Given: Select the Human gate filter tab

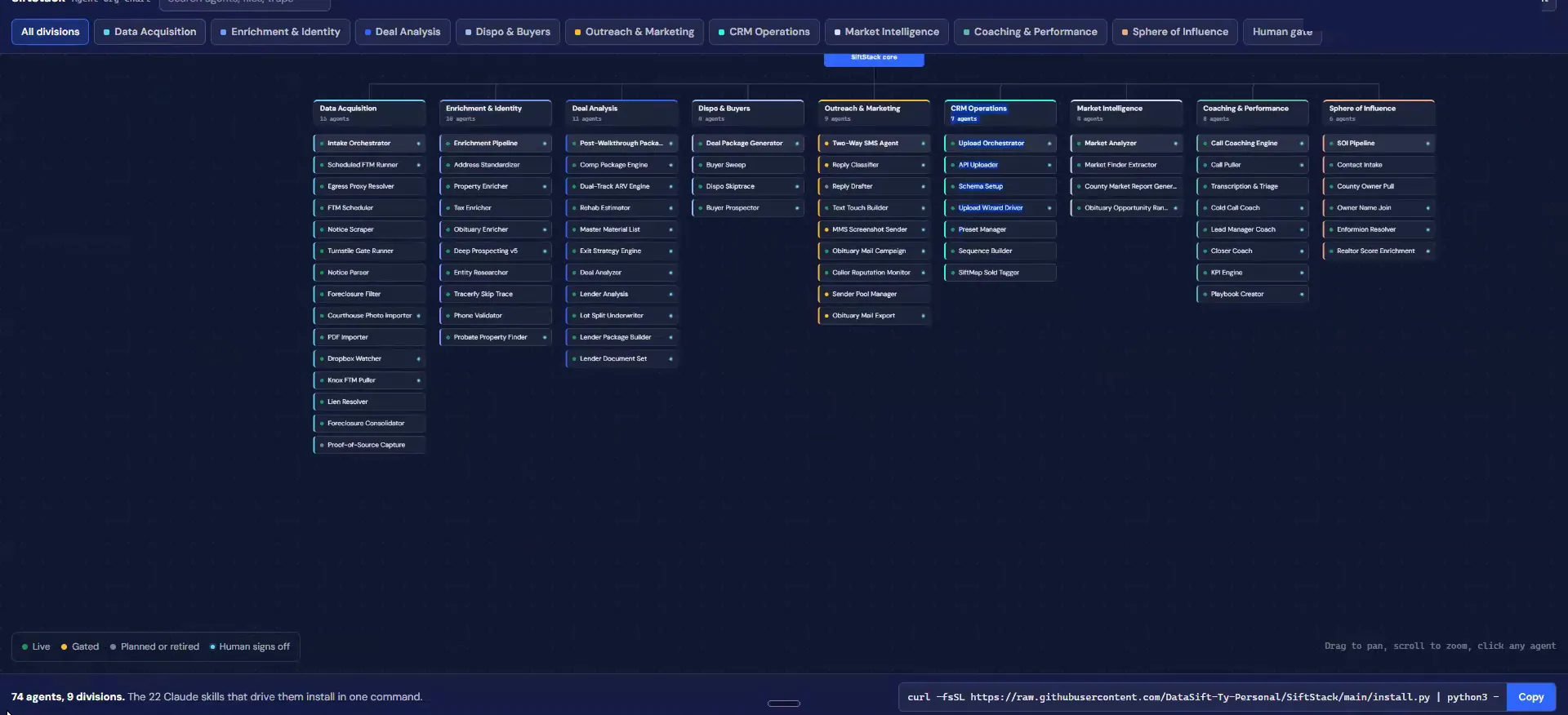Looking at the screenshot, I should [1282, 32].
